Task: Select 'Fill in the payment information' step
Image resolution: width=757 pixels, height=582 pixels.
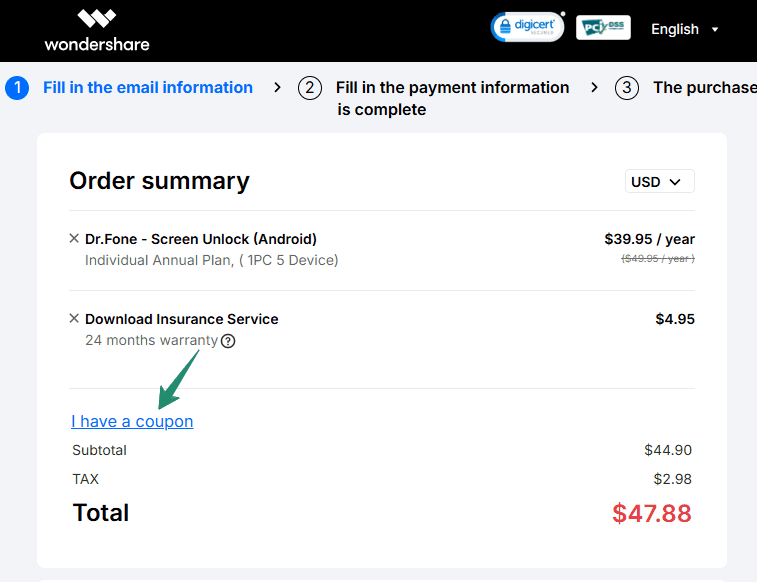Action: pos(452,88)
